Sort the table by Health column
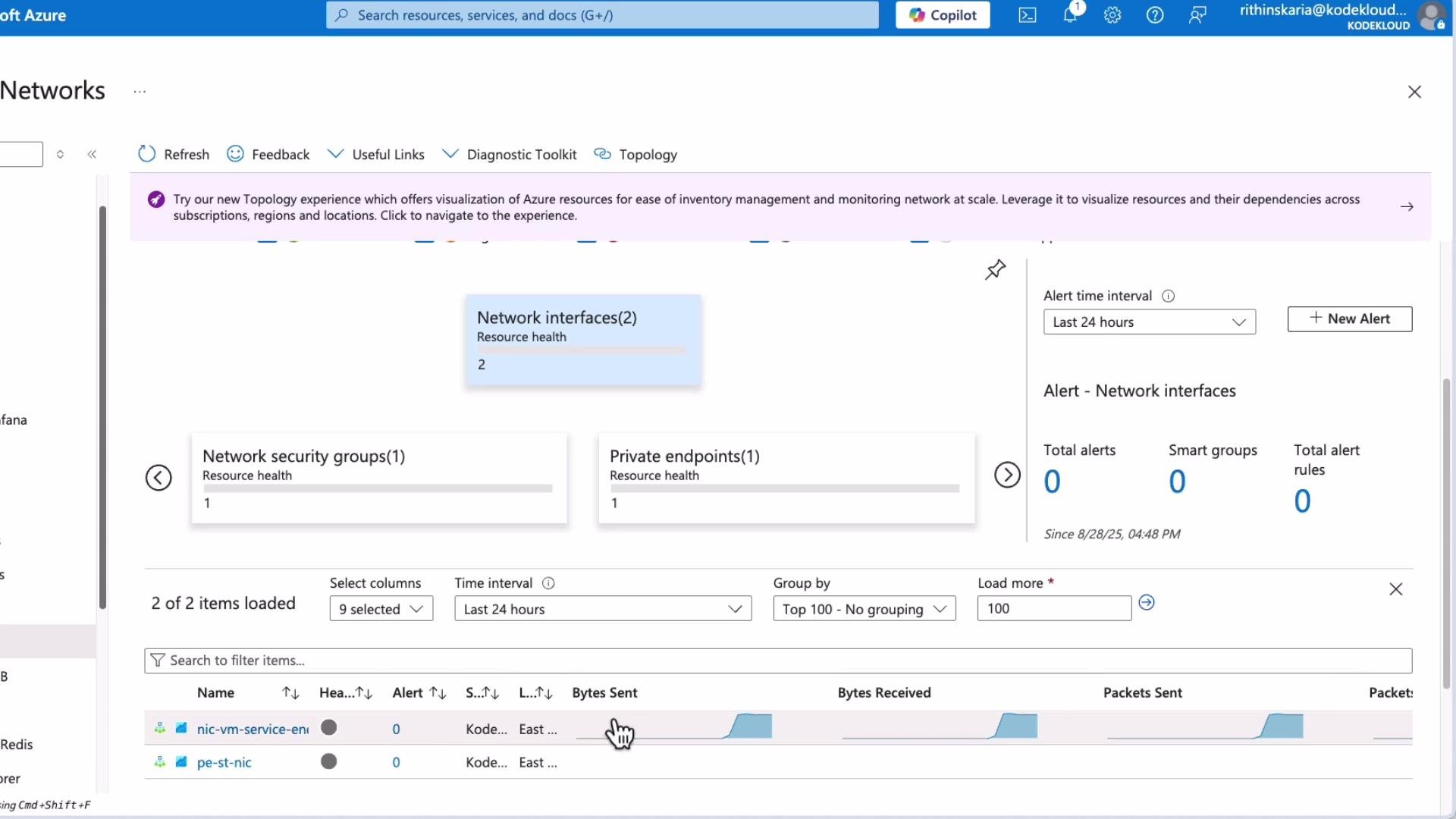The width and height of the screenshot is (1456, 819). [364, 693]
